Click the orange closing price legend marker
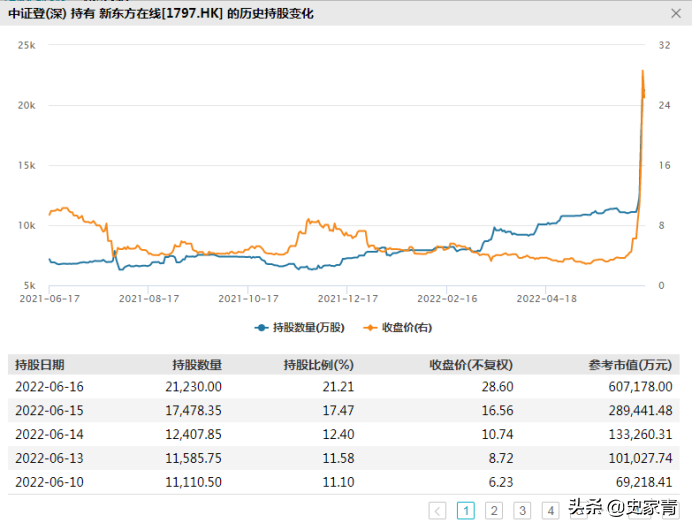This screenshot has width=693, height=531. pyautogui.click(x=370, y=328)
